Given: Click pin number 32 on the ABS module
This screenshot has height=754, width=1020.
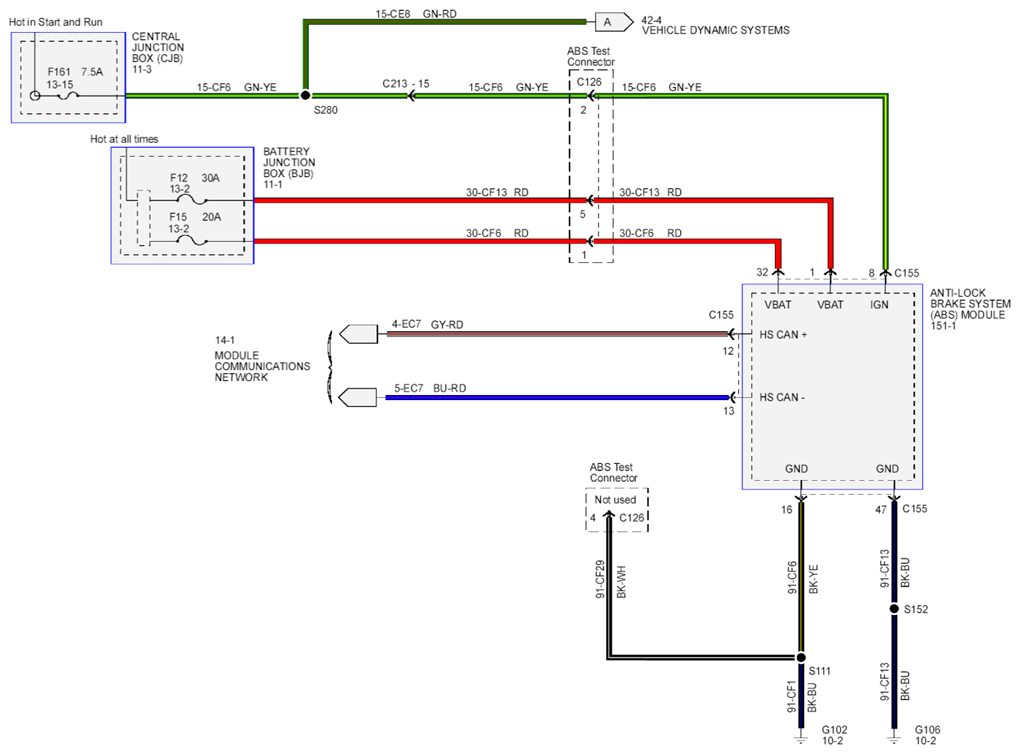Looking at the screenshot, I should (x=762, y=272).
